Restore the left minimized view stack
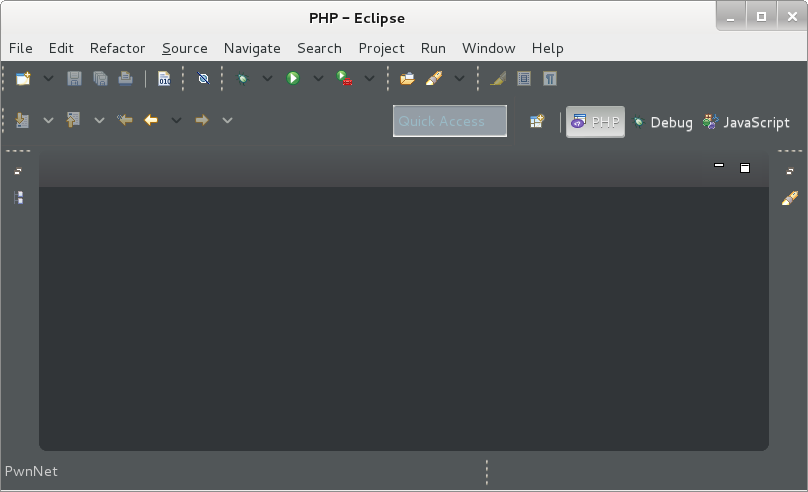808x492 pixels. pos(18,172)
